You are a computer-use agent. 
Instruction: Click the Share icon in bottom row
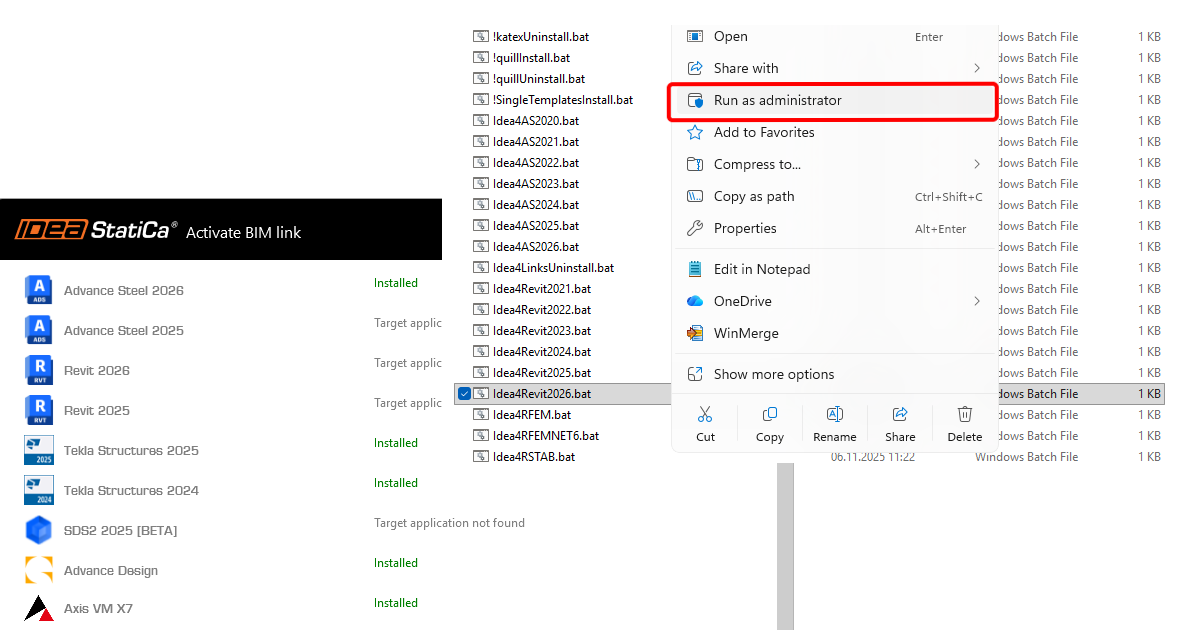(x=900, y=414)
